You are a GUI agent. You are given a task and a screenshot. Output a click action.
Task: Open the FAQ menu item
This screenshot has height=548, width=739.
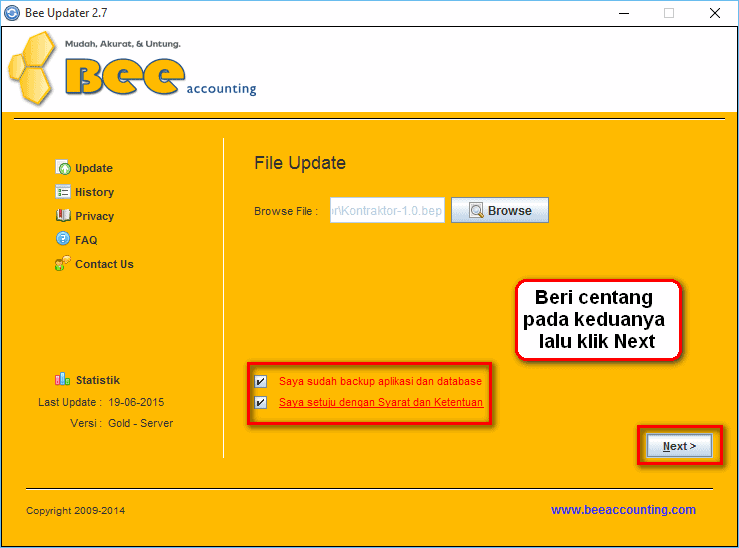tap(86, 240)
